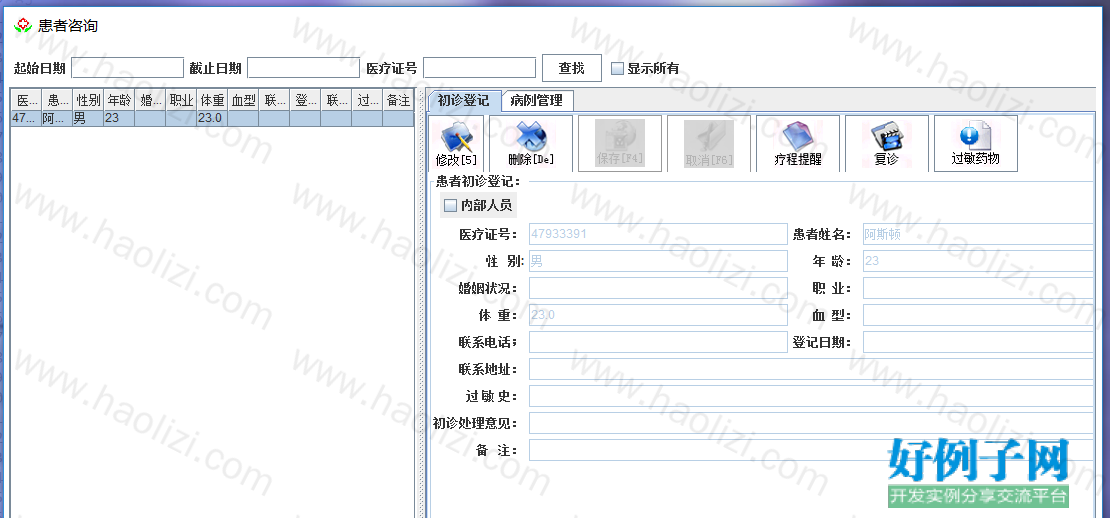Click the 医疗证号 field showing 47933391

tap(658, 234)
